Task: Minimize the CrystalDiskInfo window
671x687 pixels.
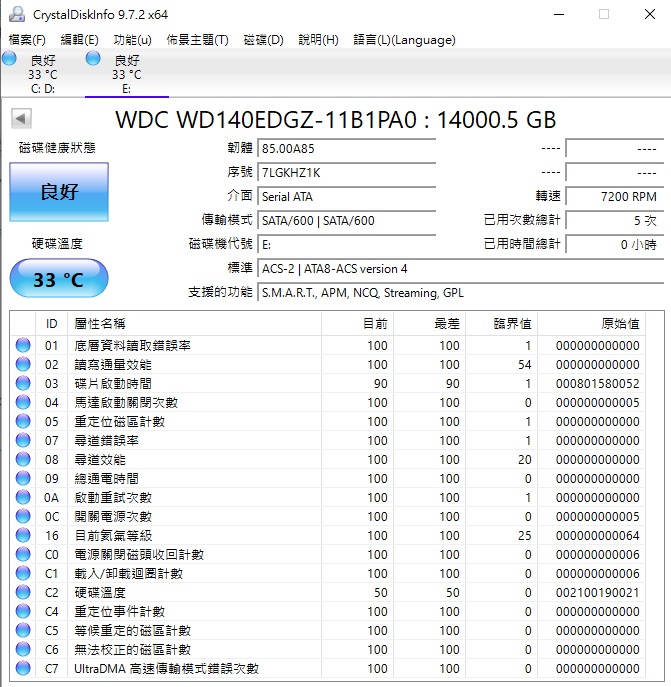Action: click(x=559, y=14)
